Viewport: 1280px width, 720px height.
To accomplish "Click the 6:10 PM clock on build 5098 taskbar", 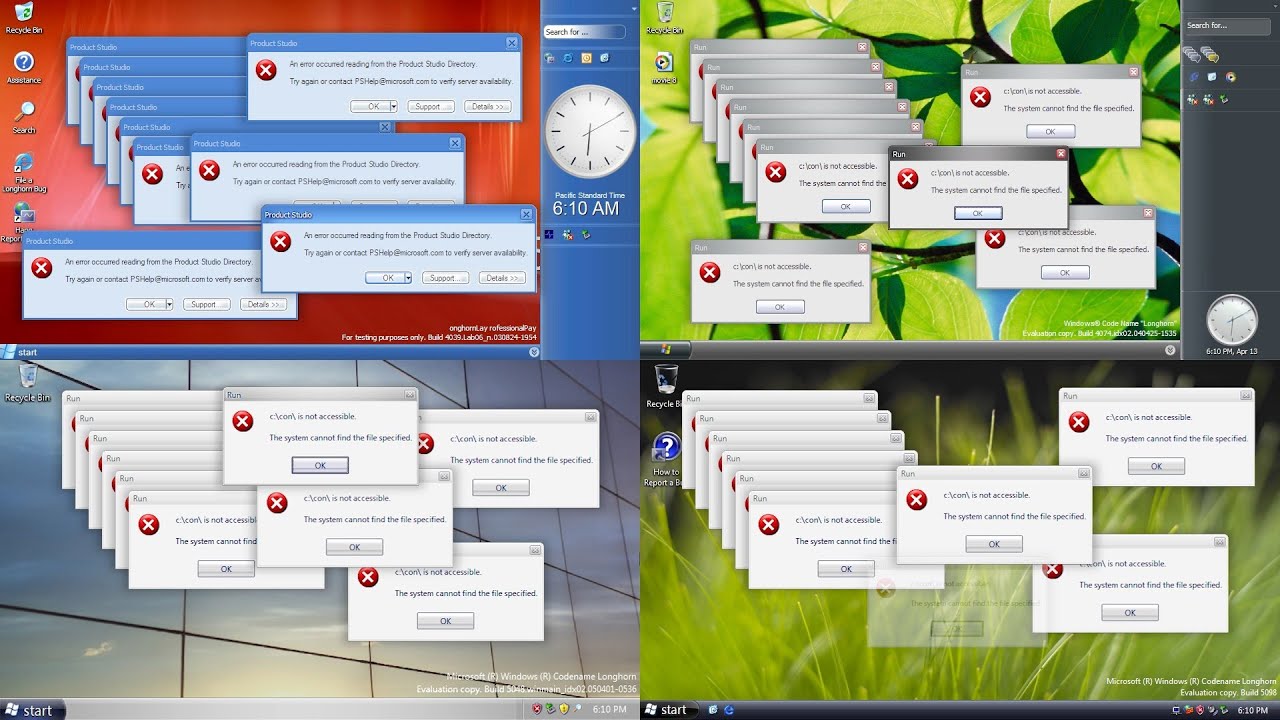I will coord(1252,710).
